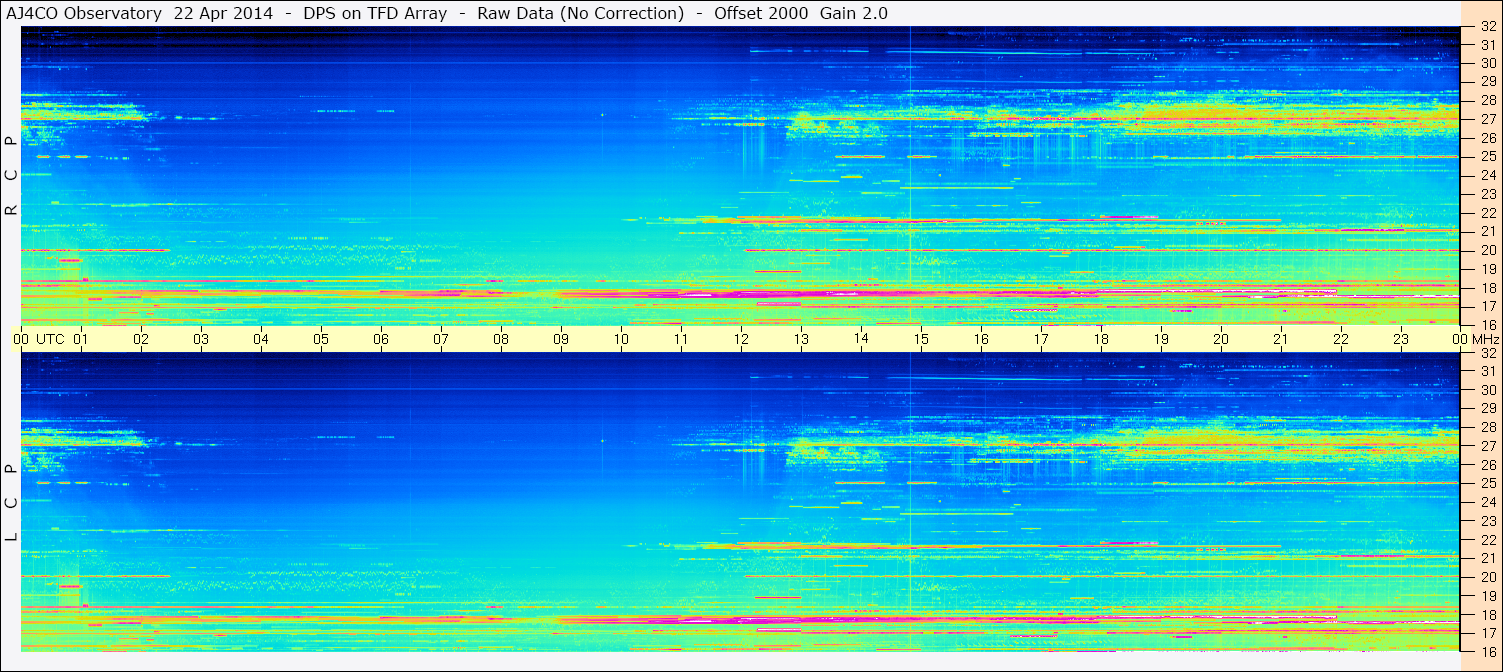Click the MHz unit label on time axis
The height and width of the screenshot is (672, 1503).
(1482, 339)
